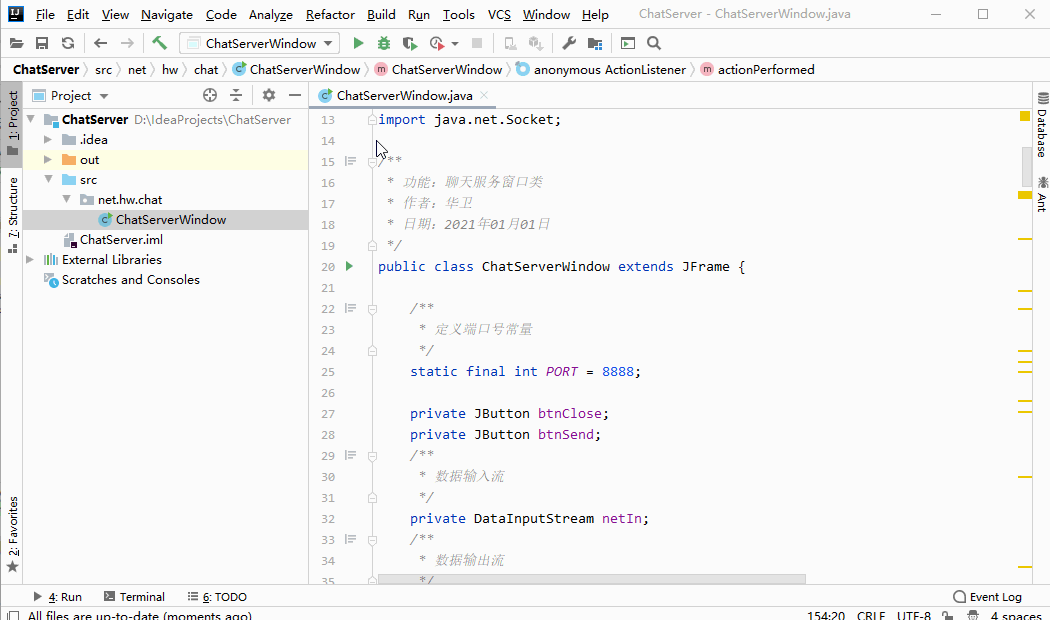This screenshot has width=1050, height=620.
Task: Open the Build menu
Action: click(381, 15)
